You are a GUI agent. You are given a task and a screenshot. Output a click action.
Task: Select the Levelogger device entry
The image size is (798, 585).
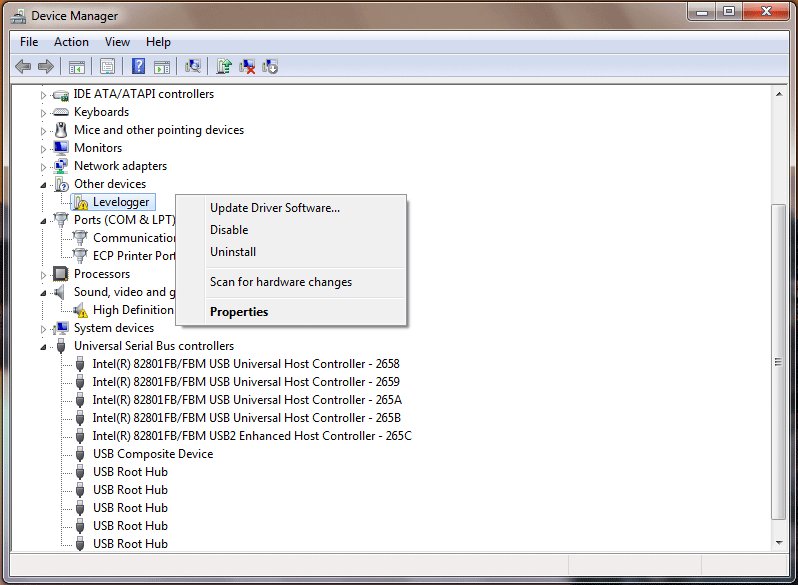point(121,202)
